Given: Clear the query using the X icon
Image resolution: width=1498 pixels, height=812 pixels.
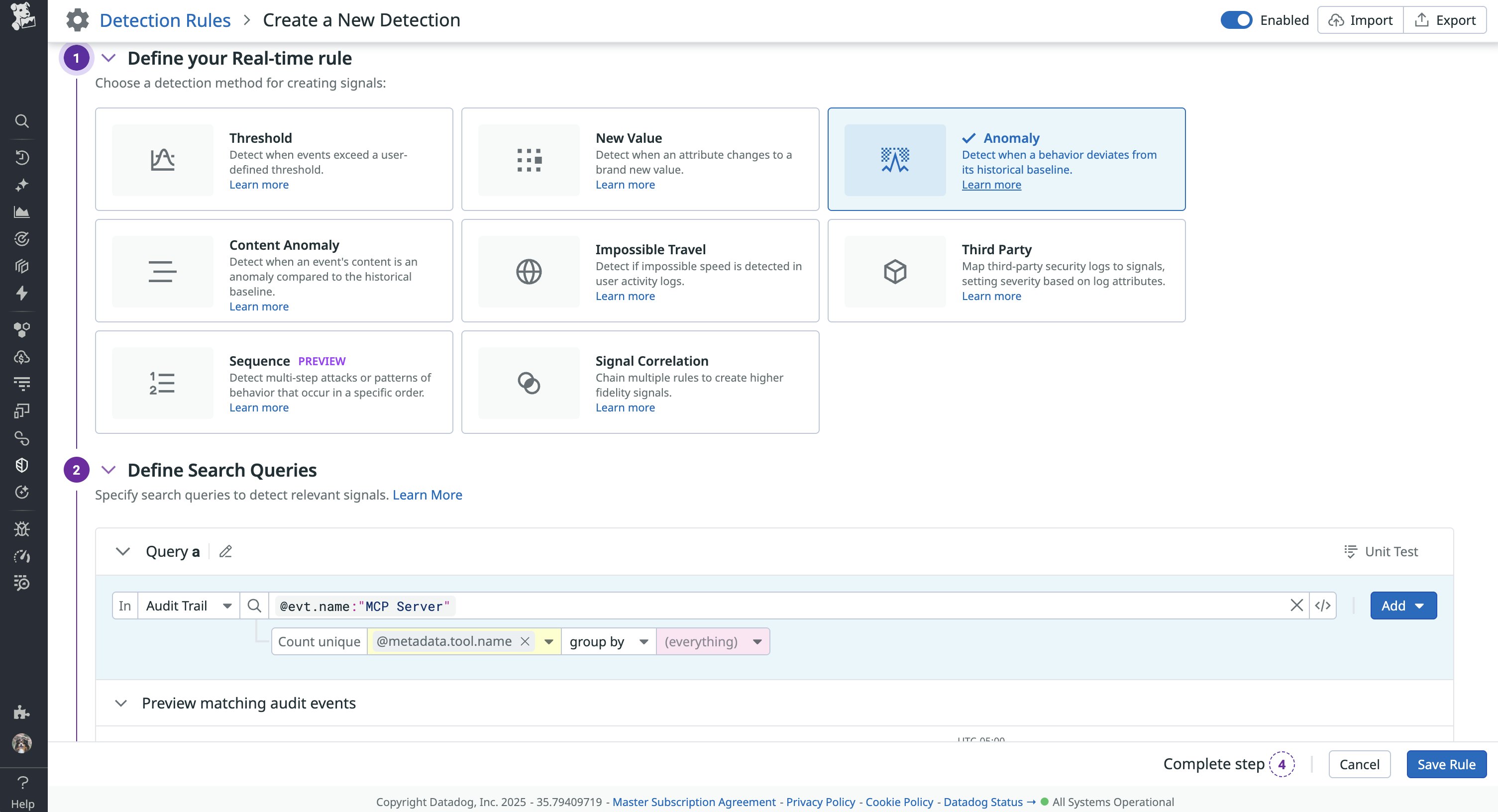Looking at the screenshot, I should tap(1297, 605).
